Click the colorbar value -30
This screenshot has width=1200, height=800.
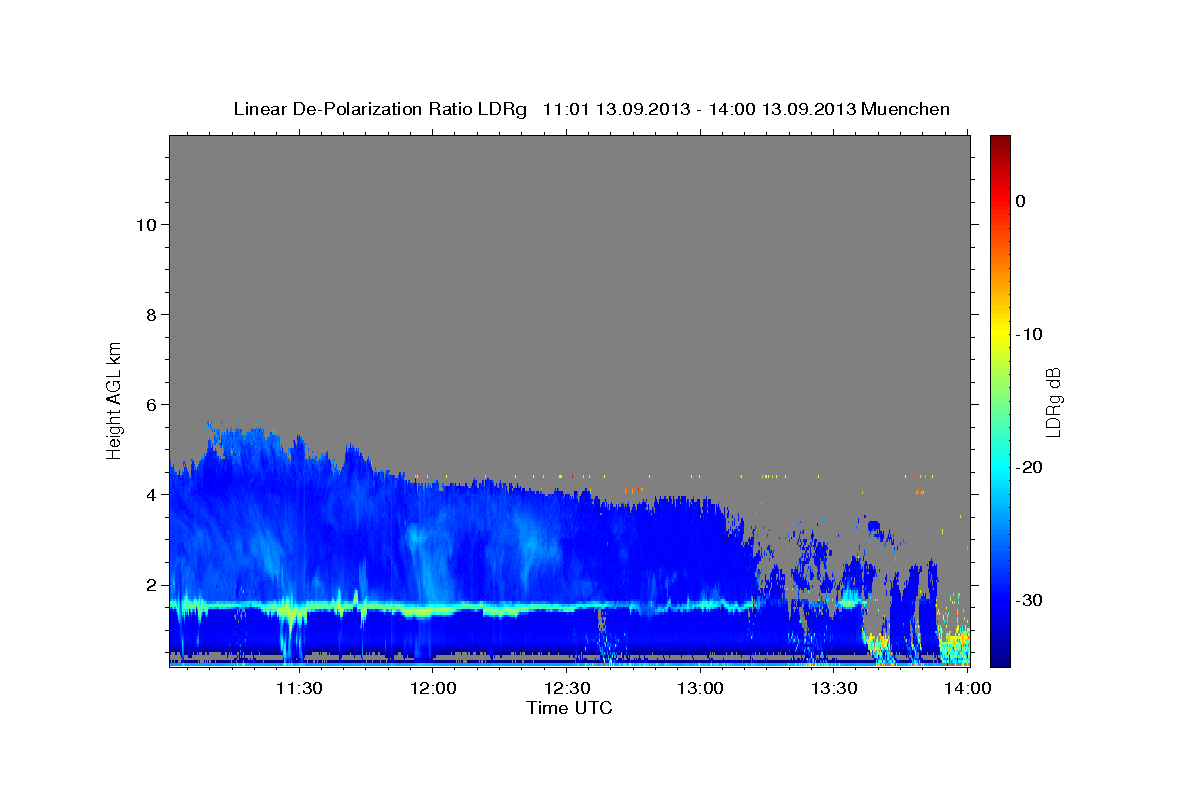pos(1028,600)
